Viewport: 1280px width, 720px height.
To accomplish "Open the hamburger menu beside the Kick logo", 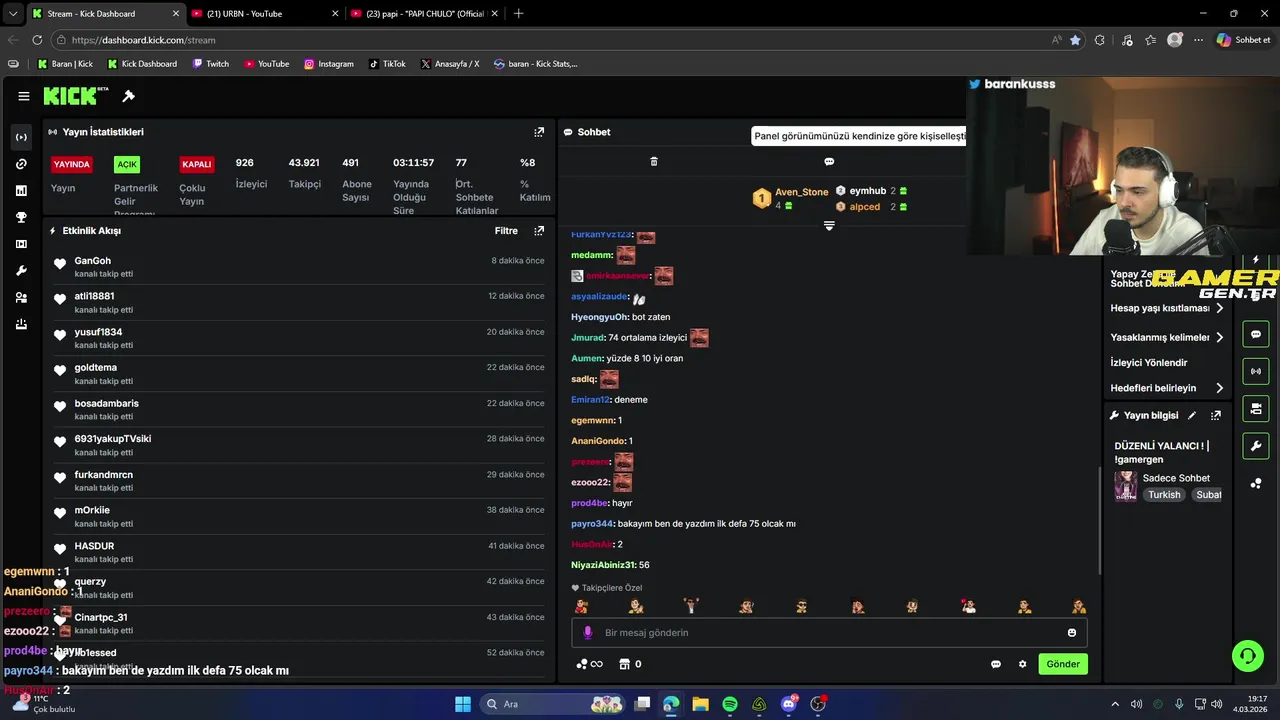I will [23, 96].
